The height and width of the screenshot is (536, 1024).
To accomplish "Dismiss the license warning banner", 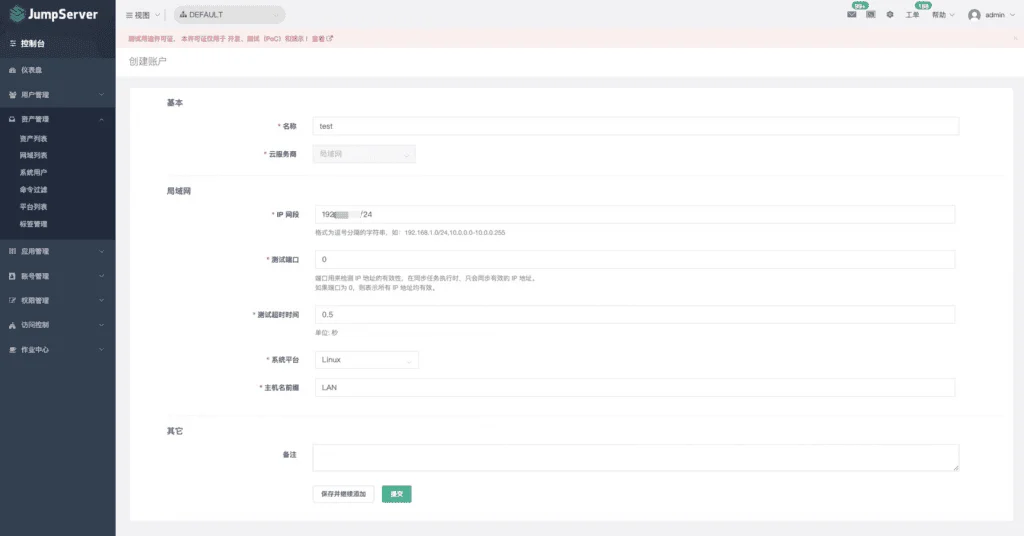I will click(1015, 39).
